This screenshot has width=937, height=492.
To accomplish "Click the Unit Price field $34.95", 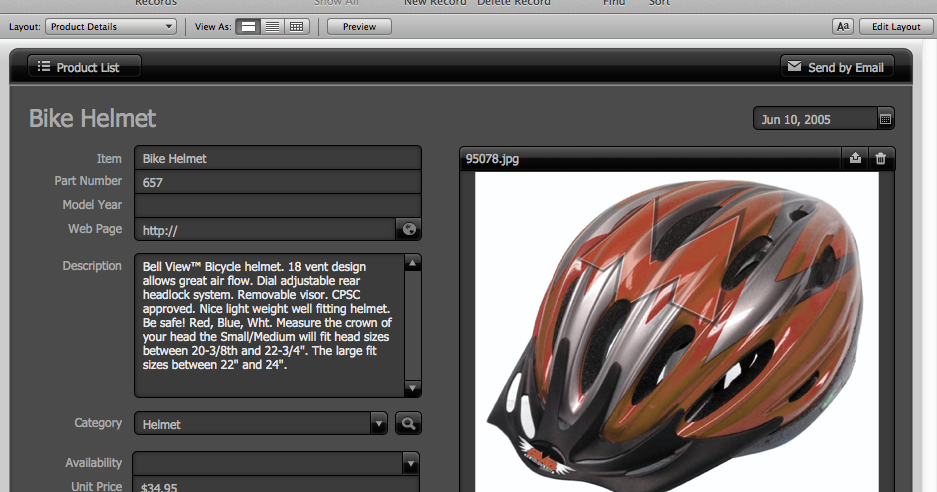I will point(275,484).
